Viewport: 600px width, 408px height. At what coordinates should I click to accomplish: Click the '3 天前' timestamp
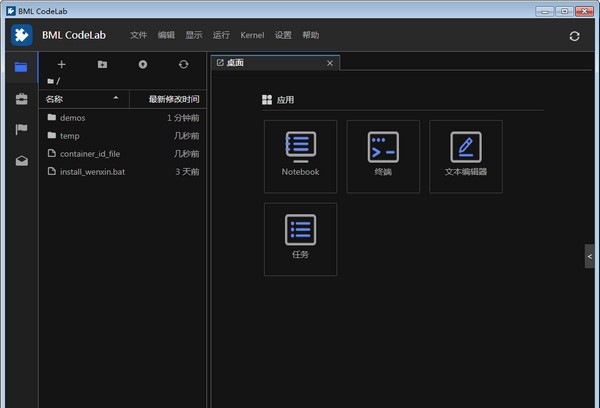click(187, 172)
